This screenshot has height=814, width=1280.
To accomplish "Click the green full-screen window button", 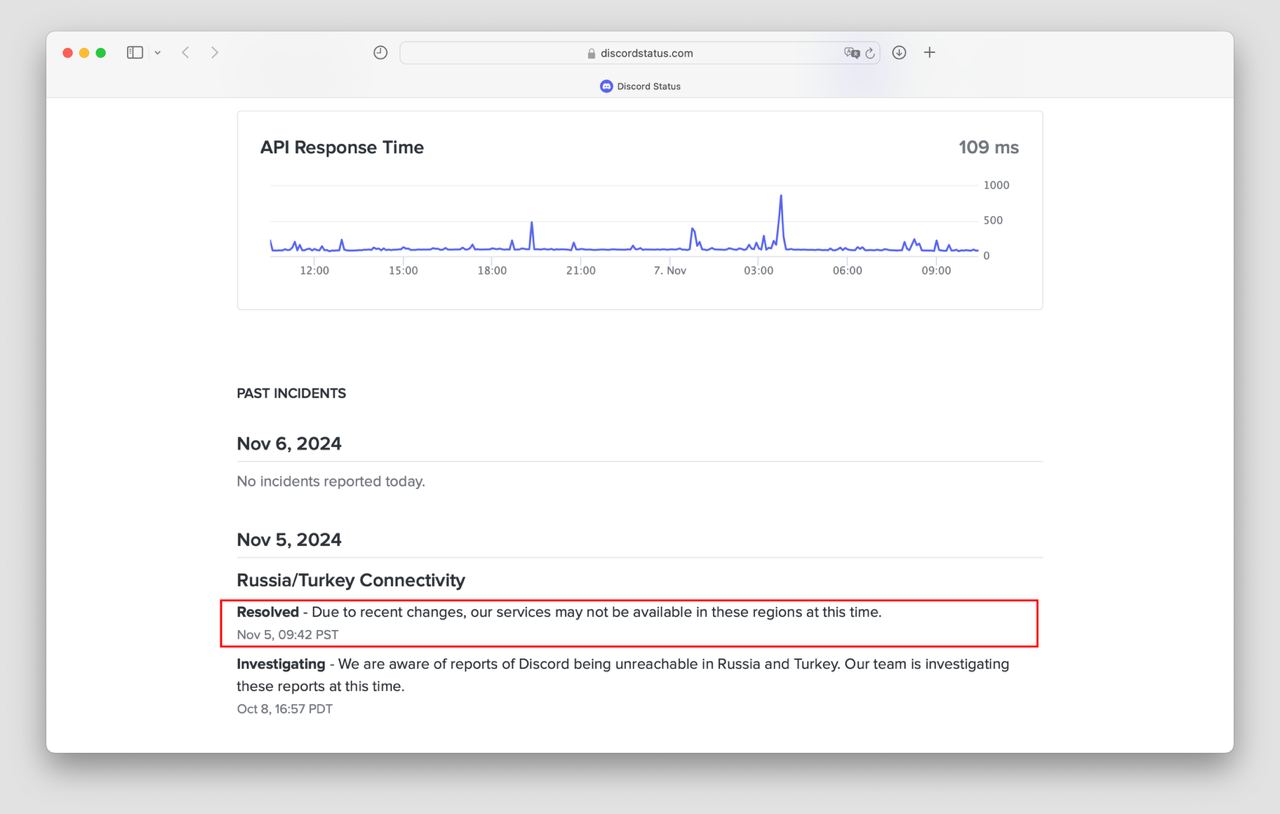I will [x=101, y=53].
